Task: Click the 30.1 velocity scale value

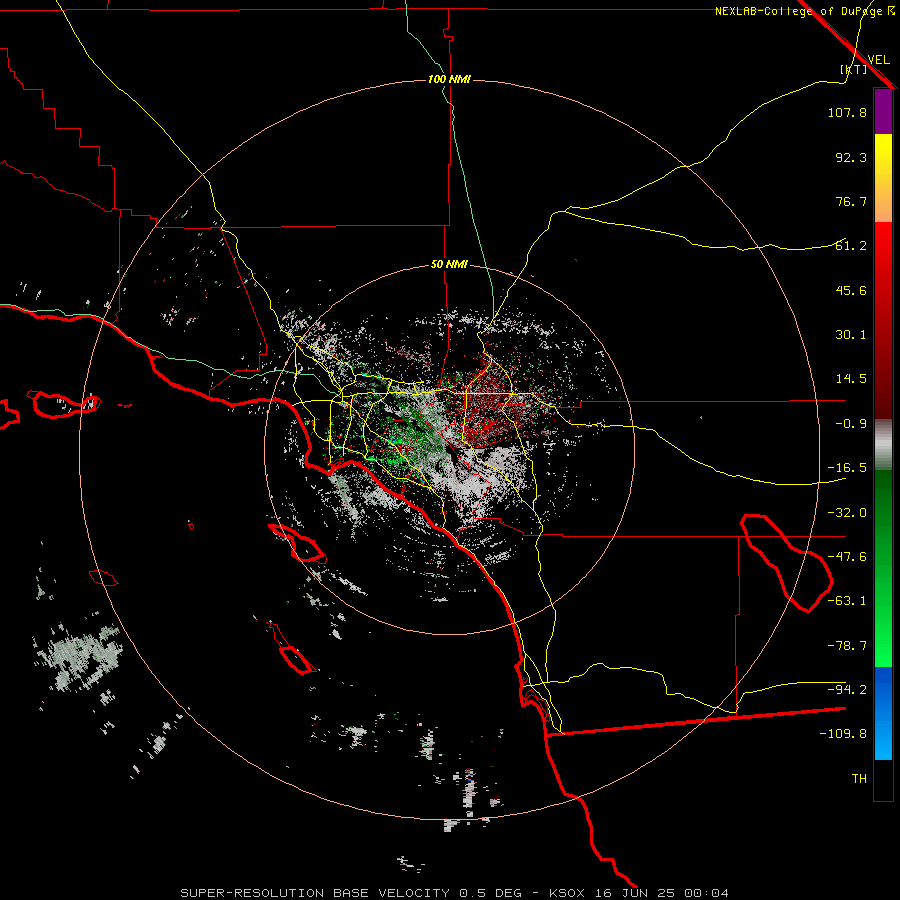Action: click(851, 335)
